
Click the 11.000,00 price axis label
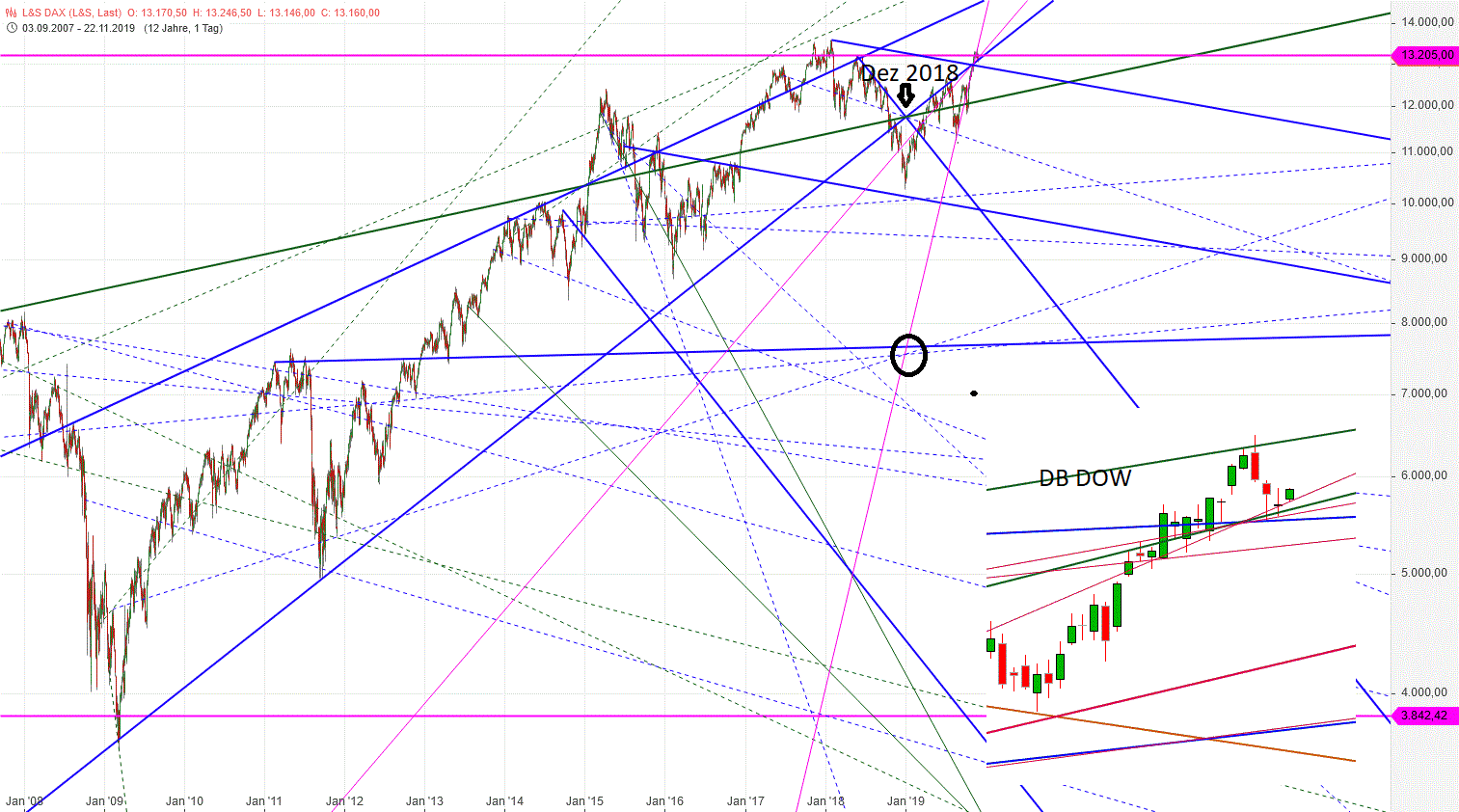(1427, 151)
